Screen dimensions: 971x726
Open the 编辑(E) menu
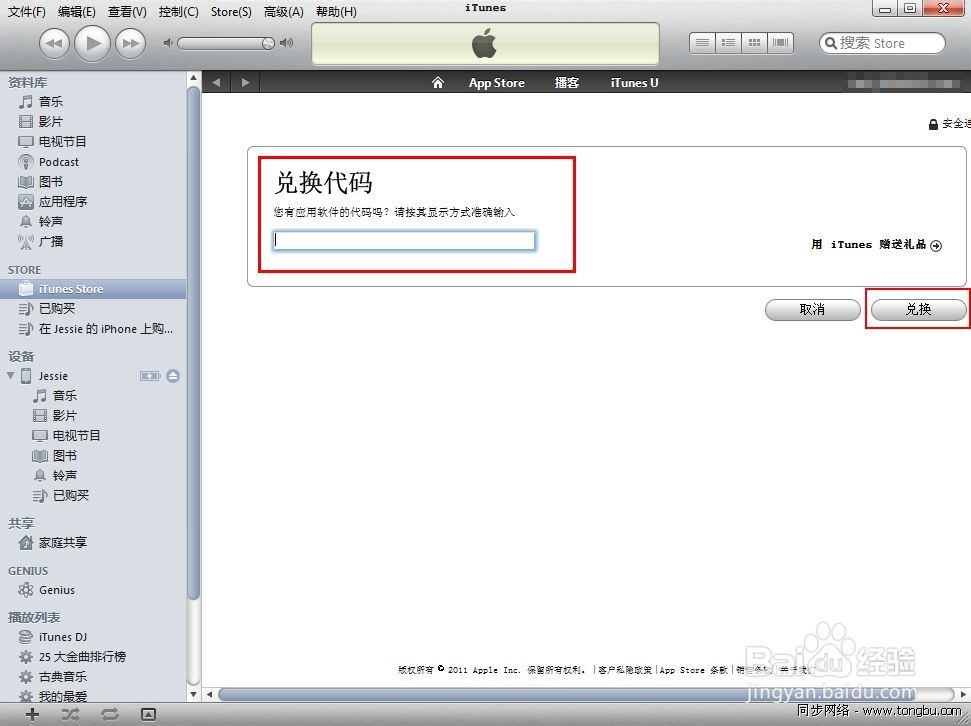click(77, 12)
